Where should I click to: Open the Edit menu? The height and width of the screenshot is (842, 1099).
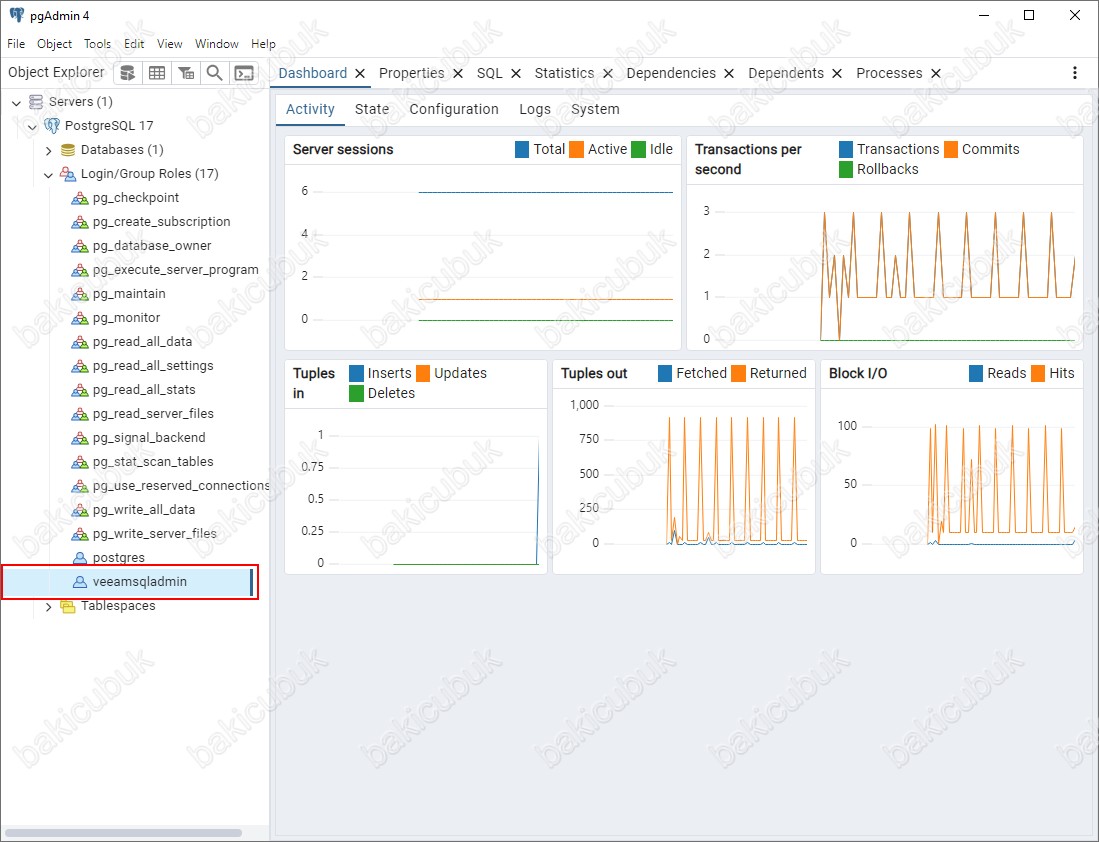point(134,43)
